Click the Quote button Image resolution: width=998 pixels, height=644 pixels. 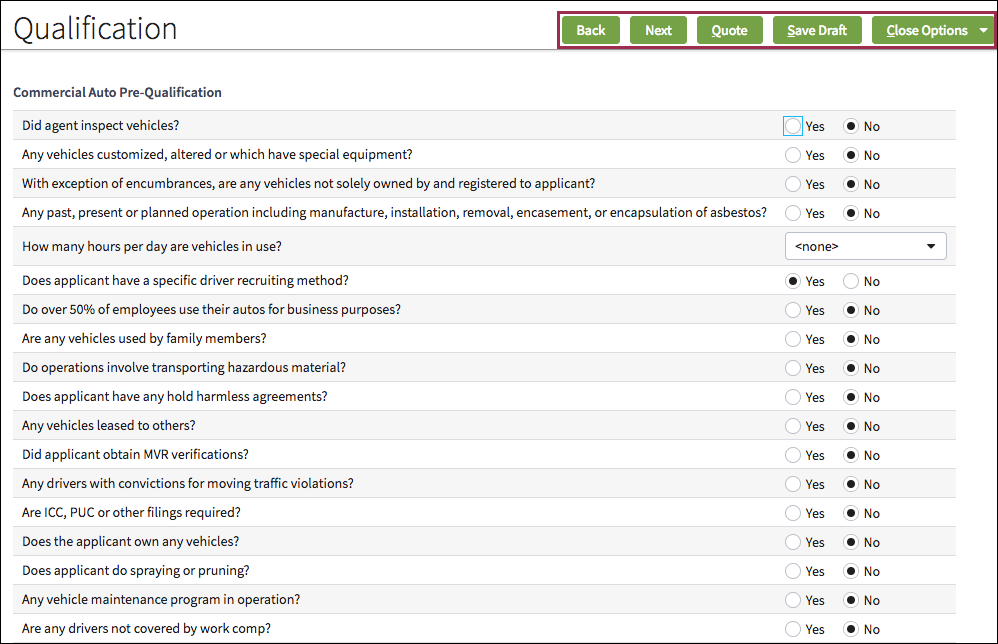click(729, 30)
